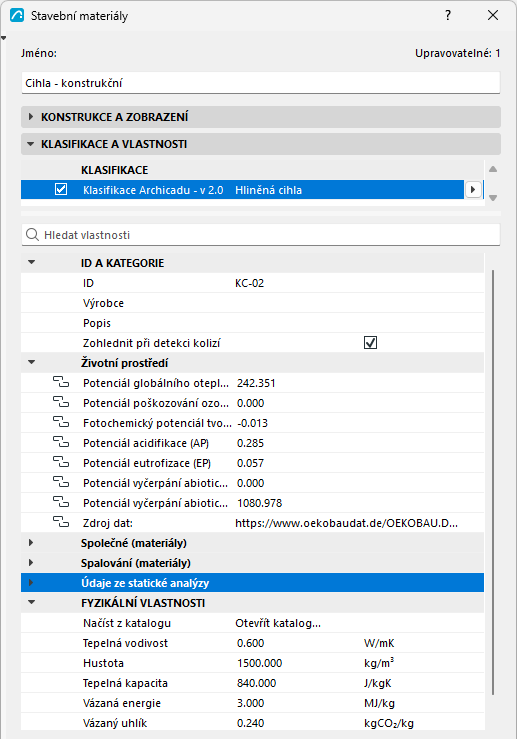The width and height of the screenshot is (517, 739).
Task: Click link icon beside Potenciál globálního otepl...
Action: tap(61, 382)
